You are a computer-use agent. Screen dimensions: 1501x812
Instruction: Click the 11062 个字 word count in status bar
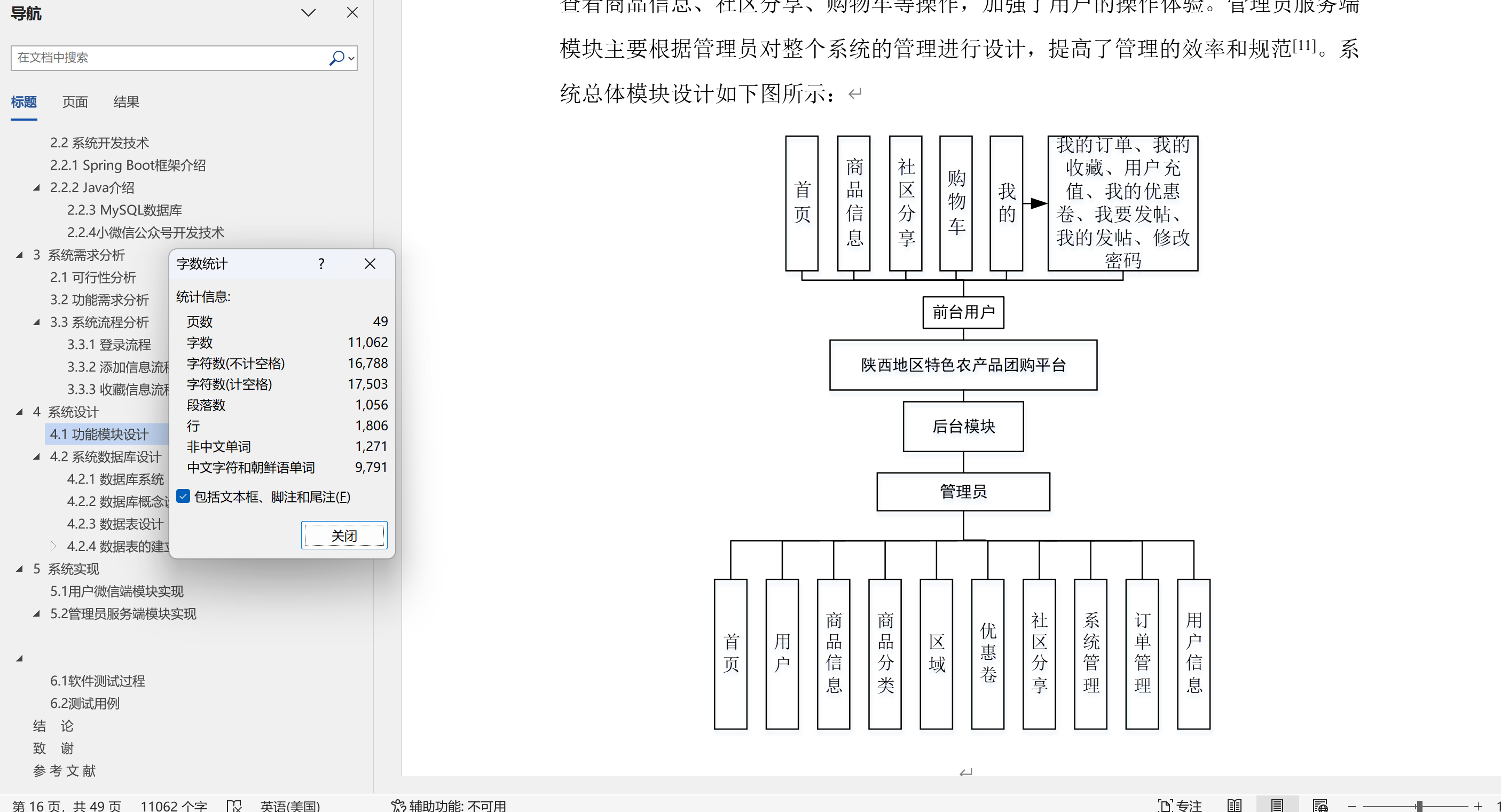(x=174, y=806)
